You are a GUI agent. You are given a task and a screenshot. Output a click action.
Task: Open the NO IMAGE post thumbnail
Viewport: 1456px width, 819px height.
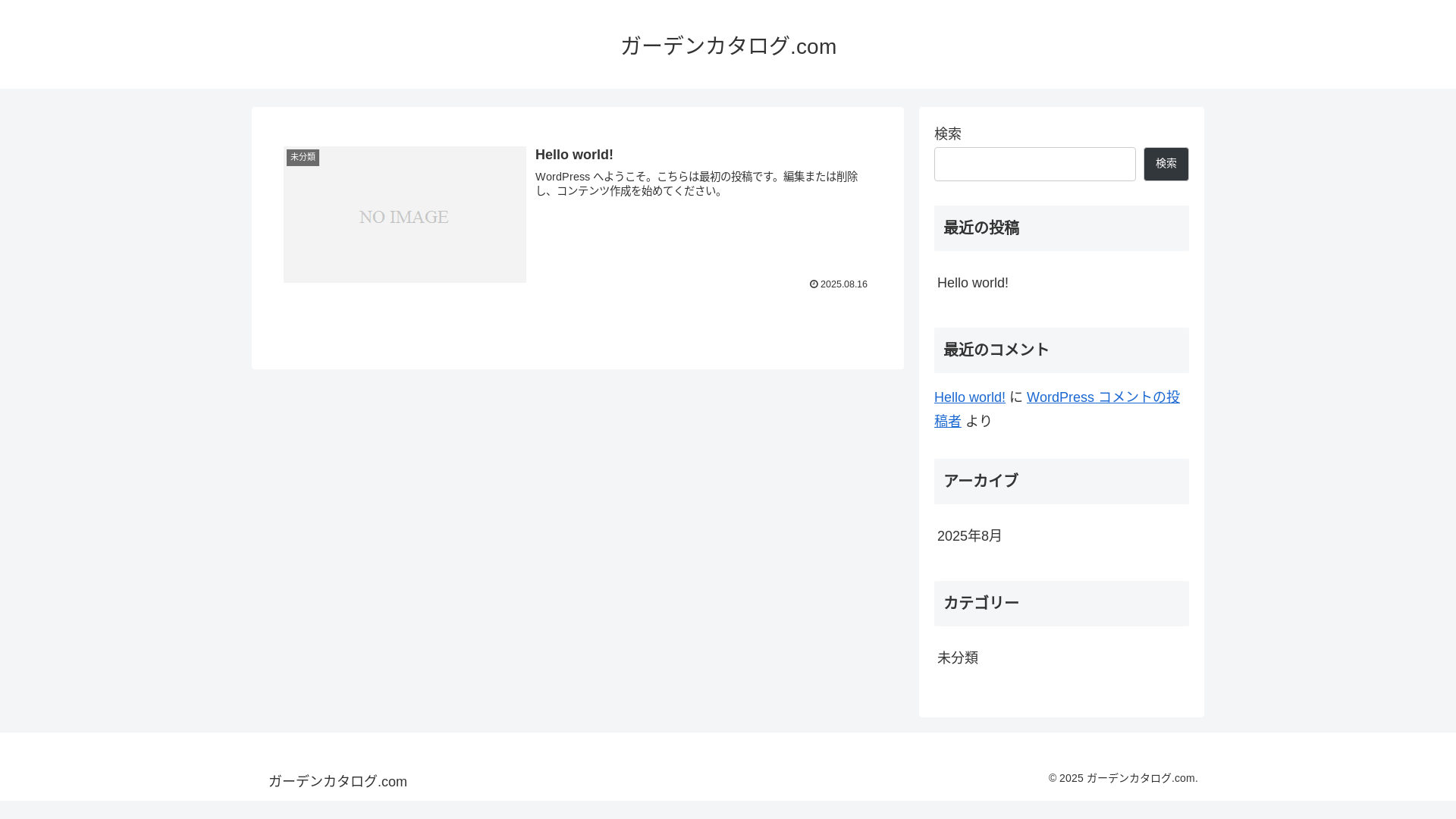click(x=404, y=215)
